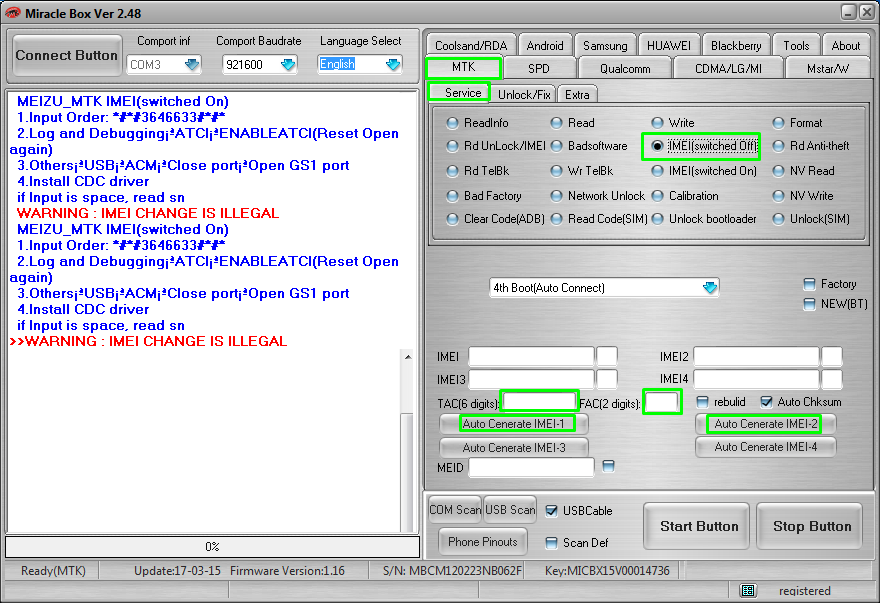Click the status bar keyboard icon
Viewport: 880px width, 603px height.
(748, 591)
